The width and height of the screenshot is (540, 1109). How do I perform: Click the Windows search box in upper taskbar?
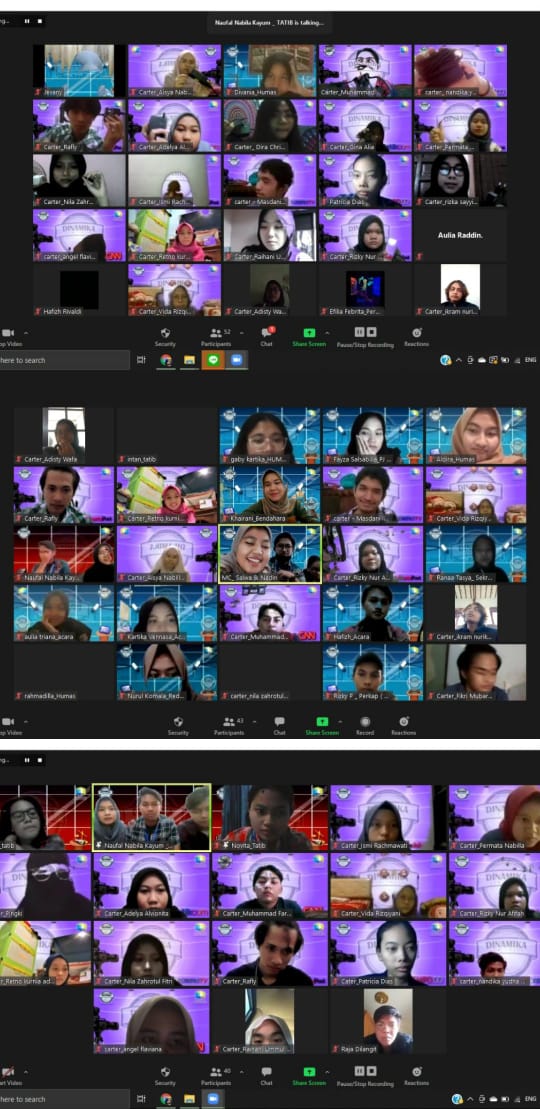[64, 360]
